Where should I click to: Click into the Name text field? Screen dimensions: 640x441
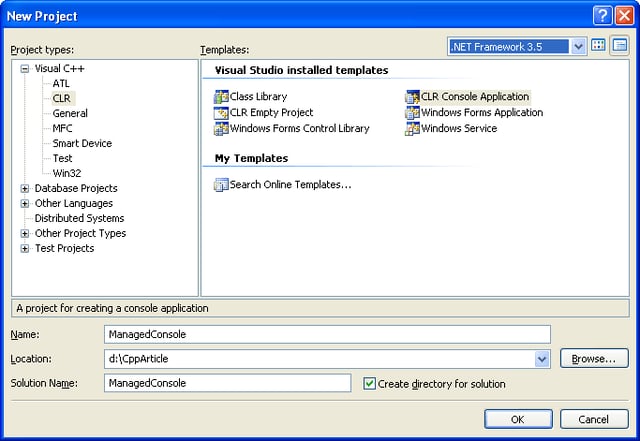coord(327,334)
